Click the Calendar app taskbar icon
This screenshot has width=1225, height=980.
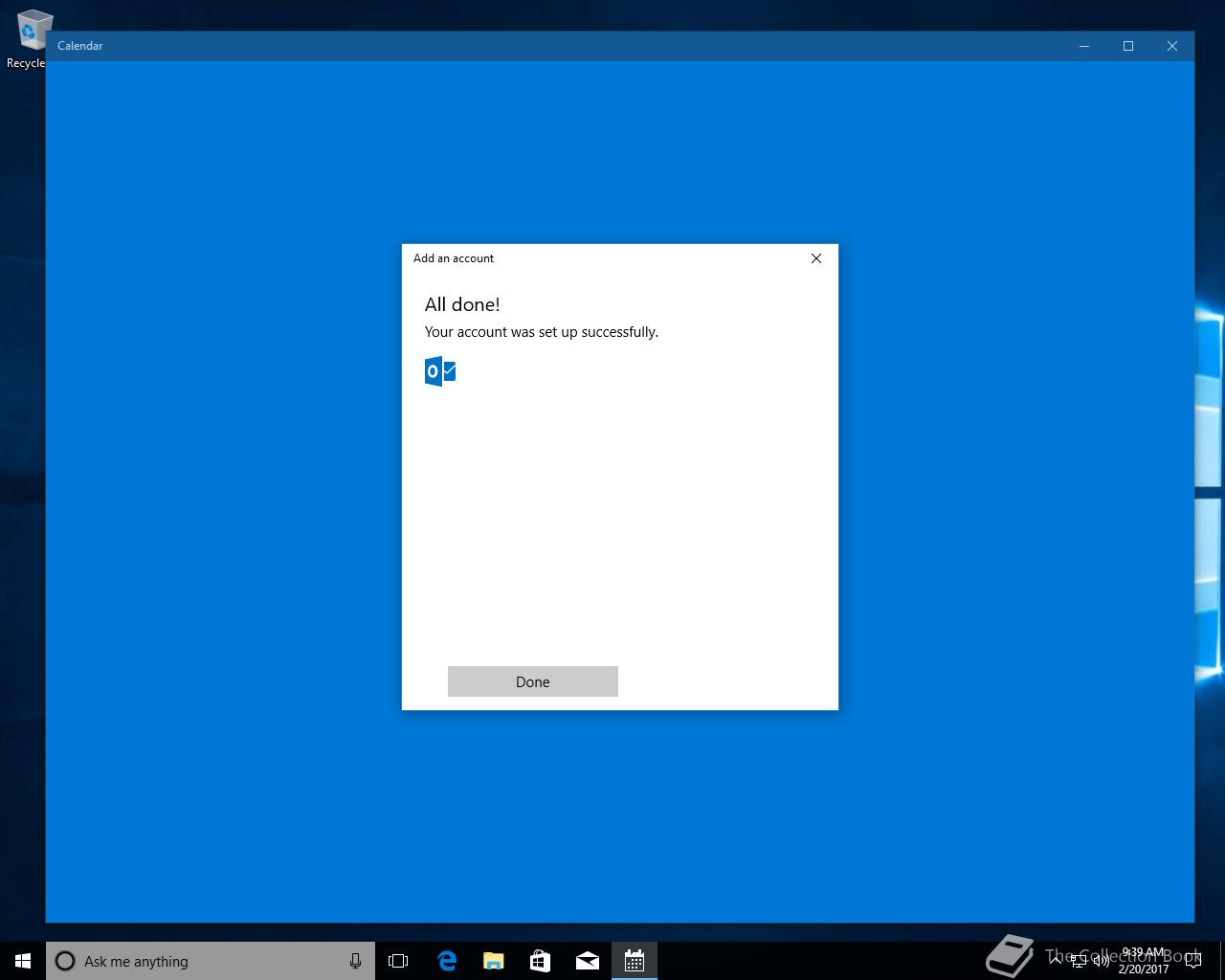634,961
